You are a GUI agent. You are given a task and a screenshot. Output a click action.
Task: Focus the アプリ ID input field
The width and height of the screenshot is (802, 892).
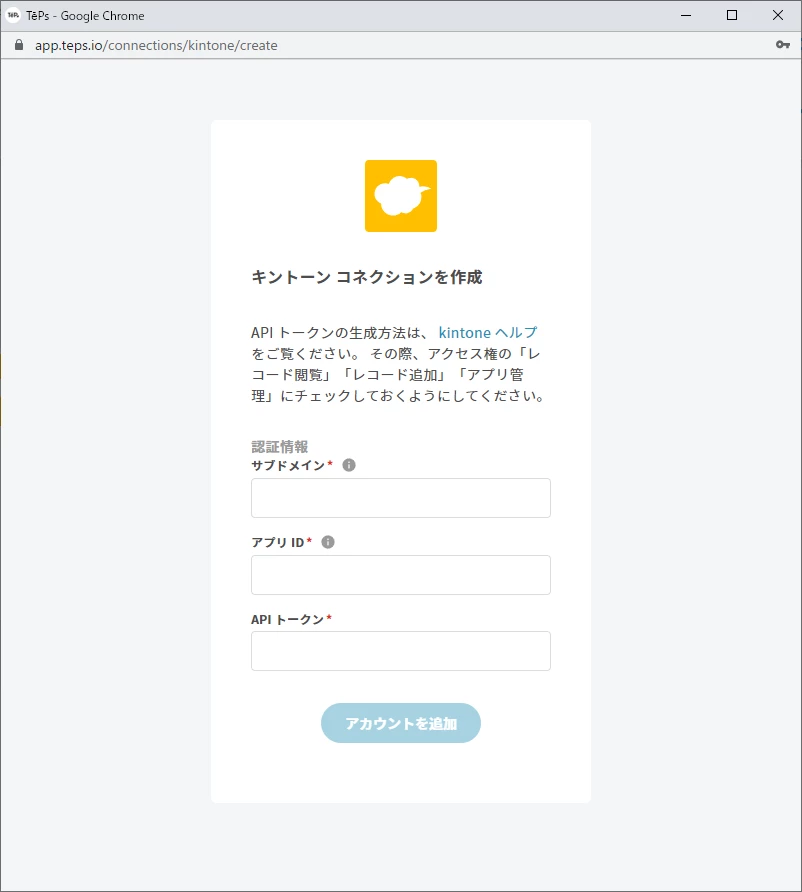[401, 575]
